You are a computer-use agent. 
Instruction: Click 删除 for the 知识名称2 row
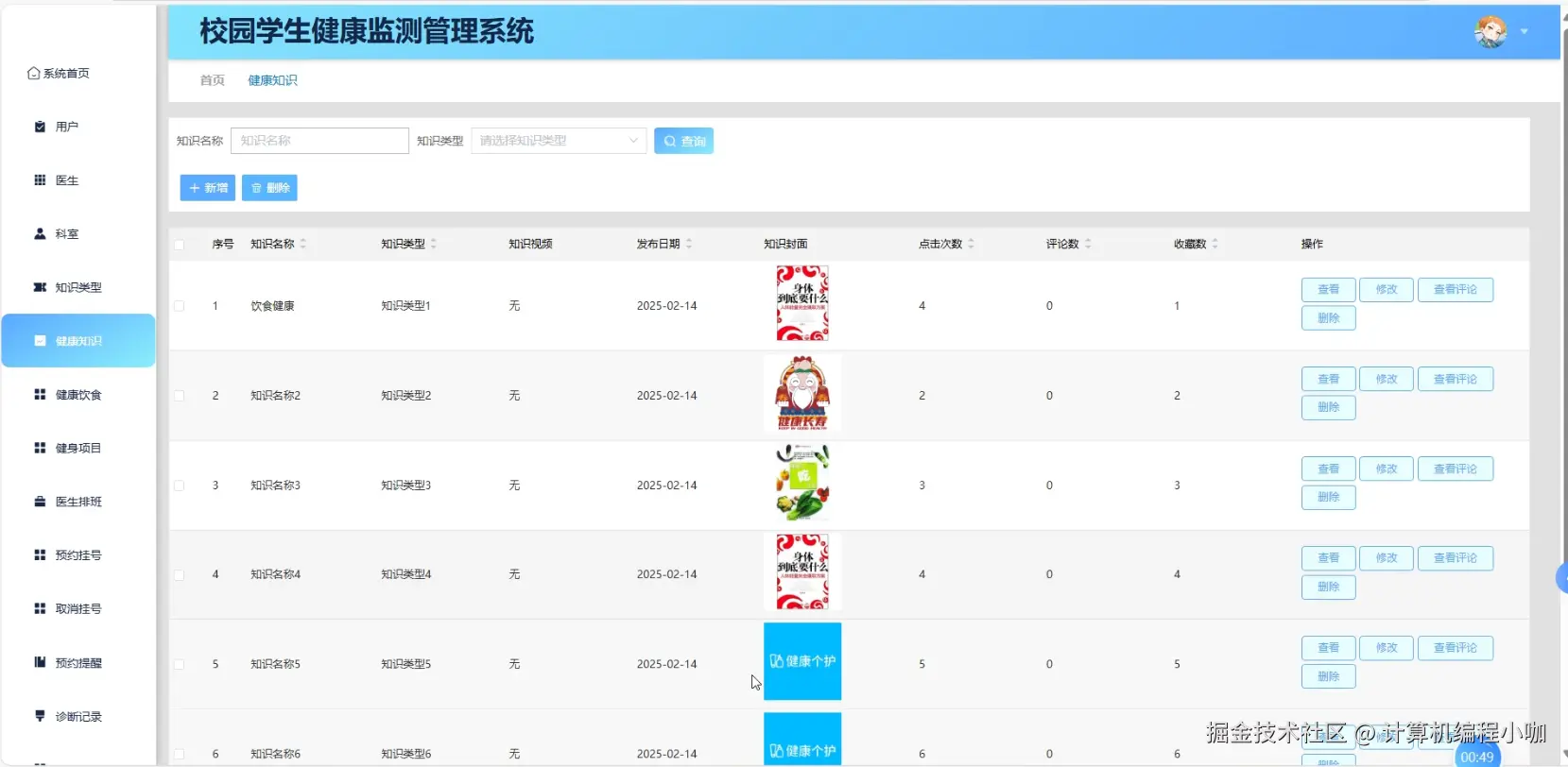point(1328,407)
